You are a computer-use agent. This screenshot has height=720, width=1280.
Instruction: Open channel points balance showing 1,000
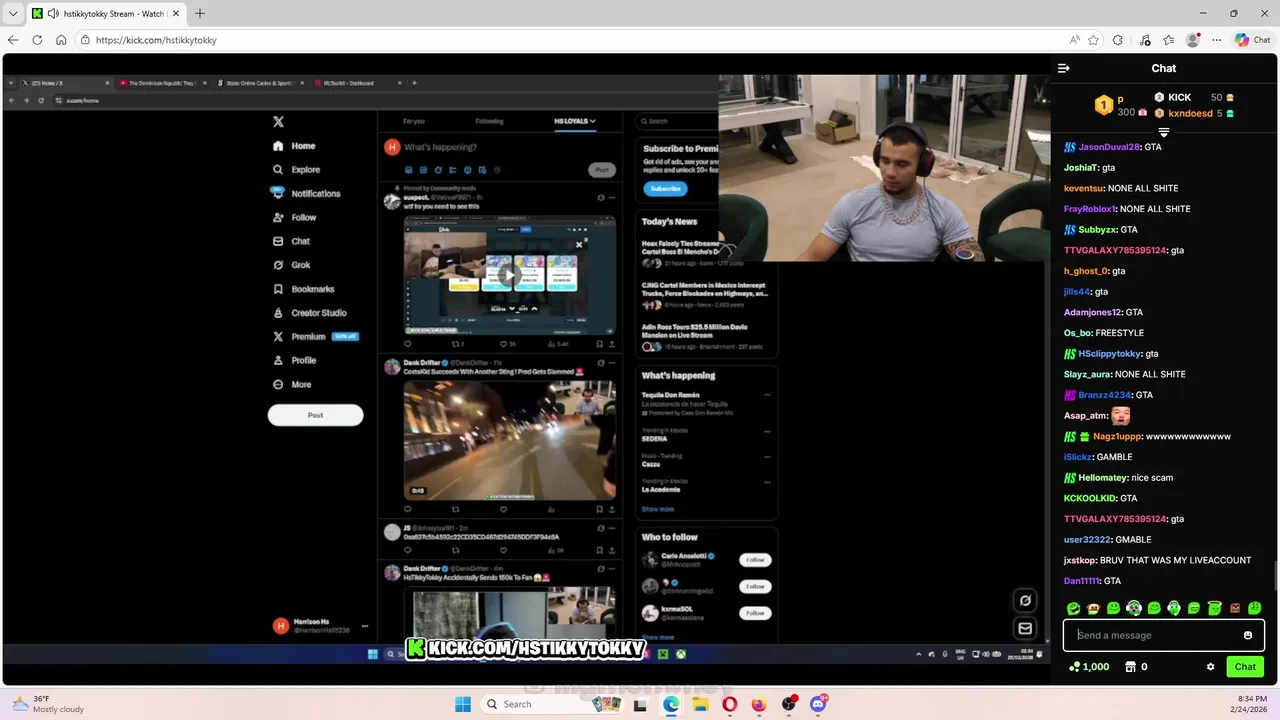1089,667
